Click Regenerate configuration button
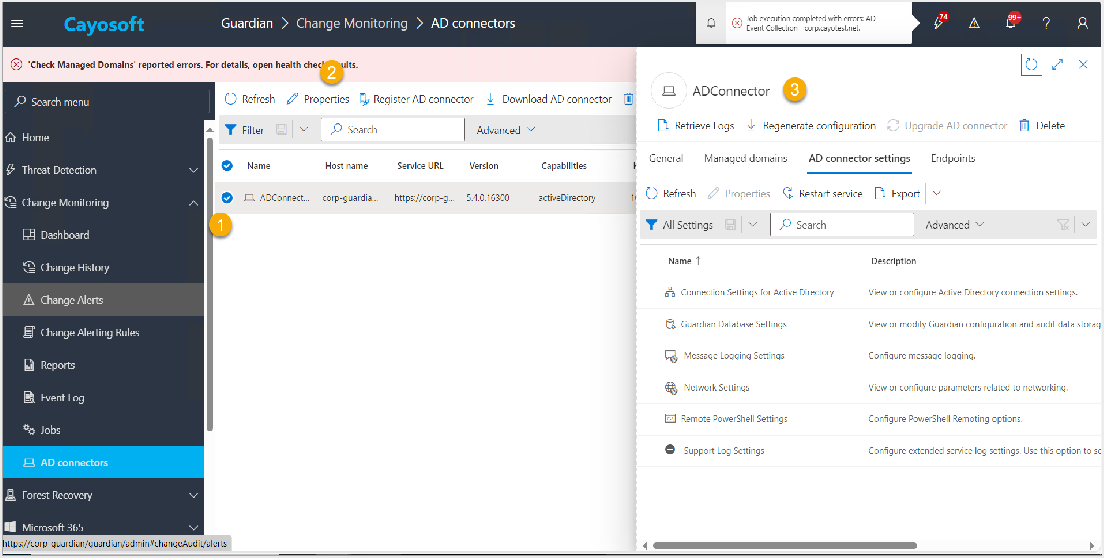 [811, 125]
